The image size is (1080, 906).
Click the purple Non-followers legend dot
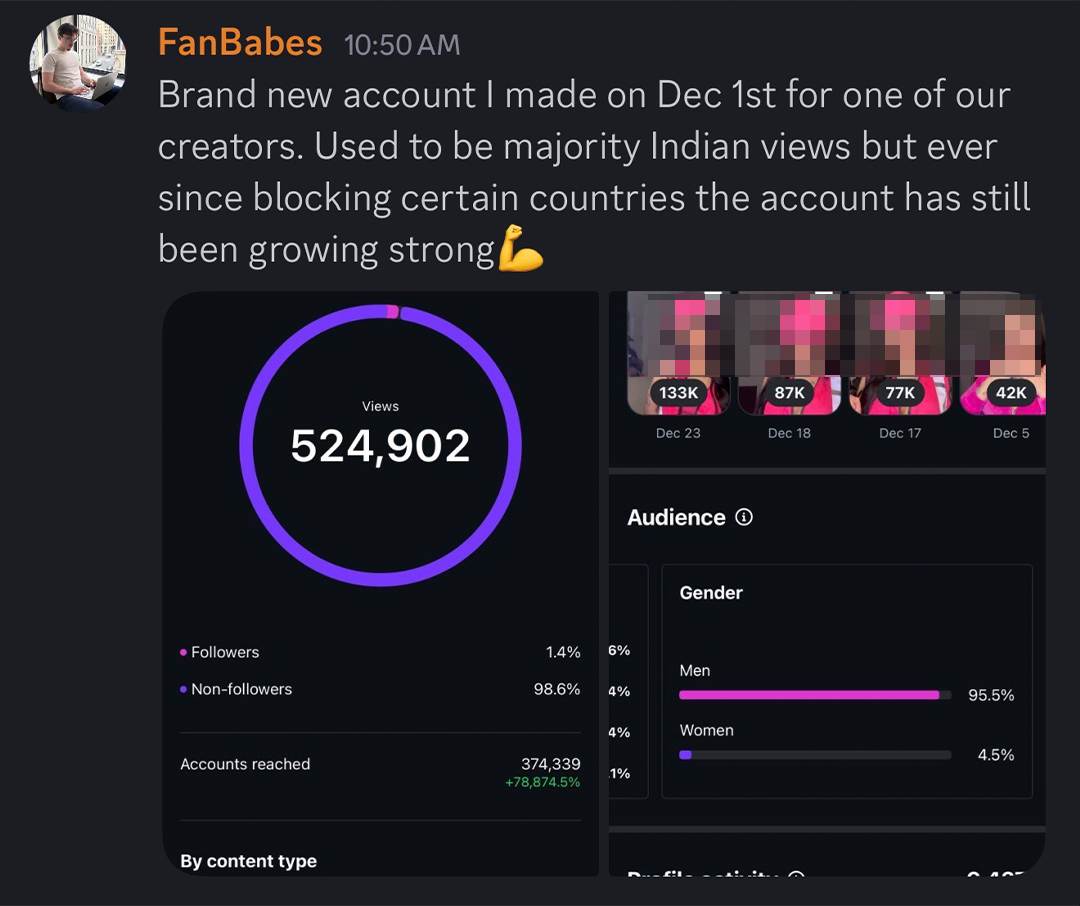183,689
